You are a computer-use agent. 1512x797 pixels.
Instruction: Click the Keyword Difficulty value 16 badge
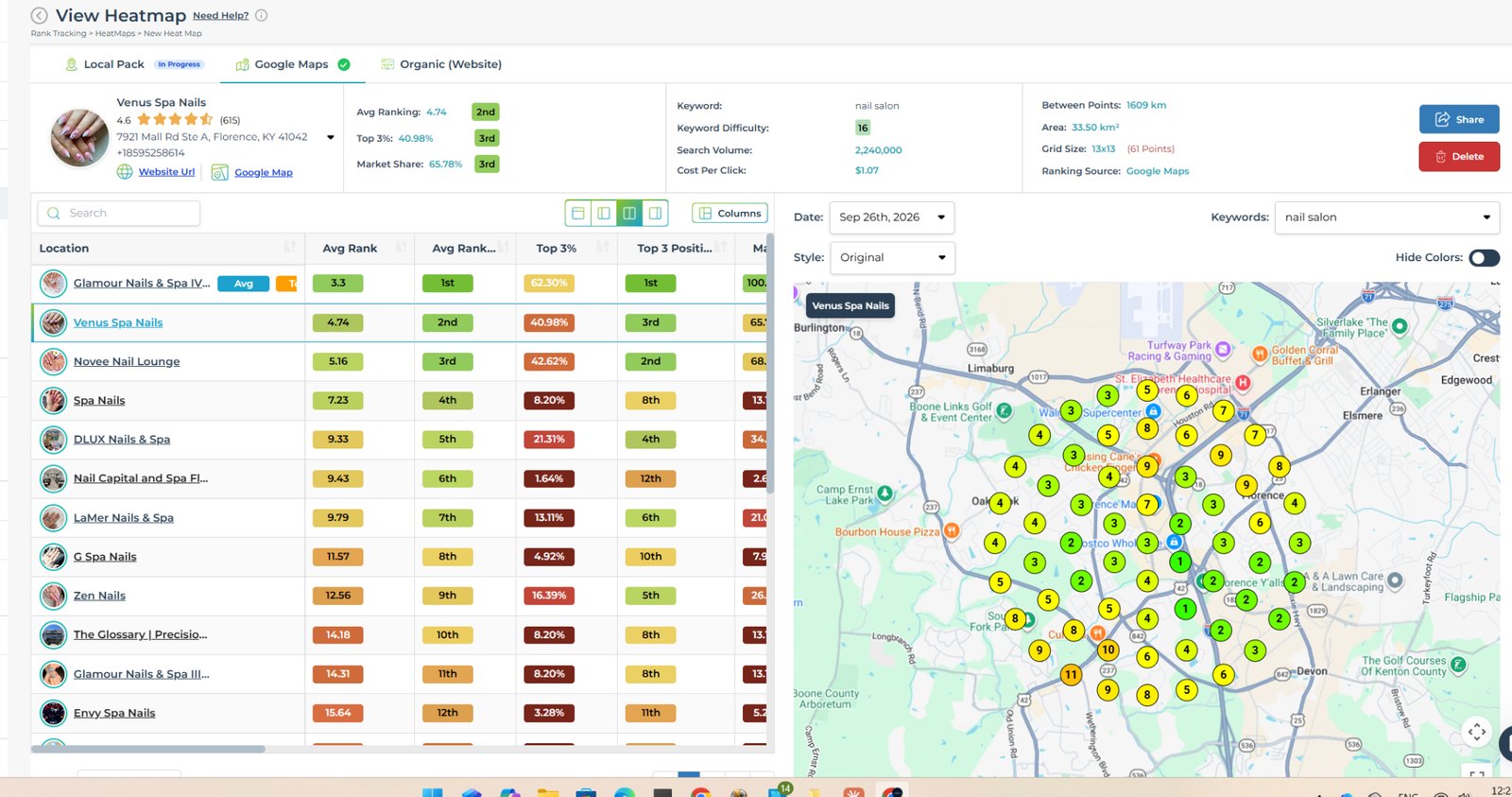(863, 128)
